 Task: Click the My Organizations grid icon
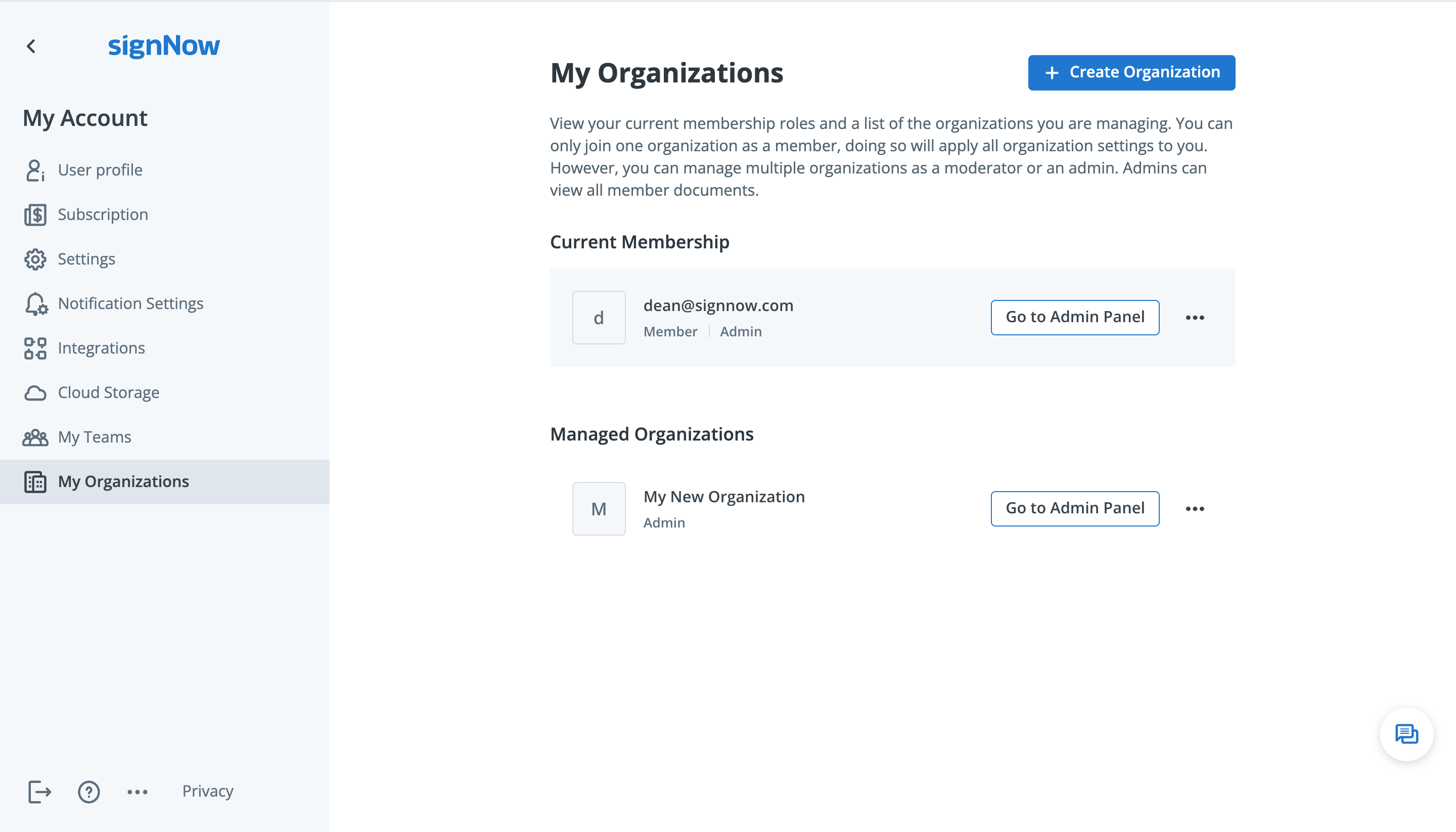click(36, 481)
